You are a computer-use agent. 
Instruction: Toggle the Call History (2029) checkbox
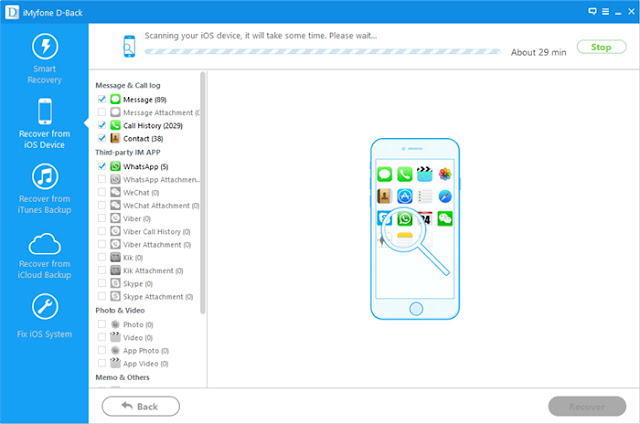click(x=102, y=125)
